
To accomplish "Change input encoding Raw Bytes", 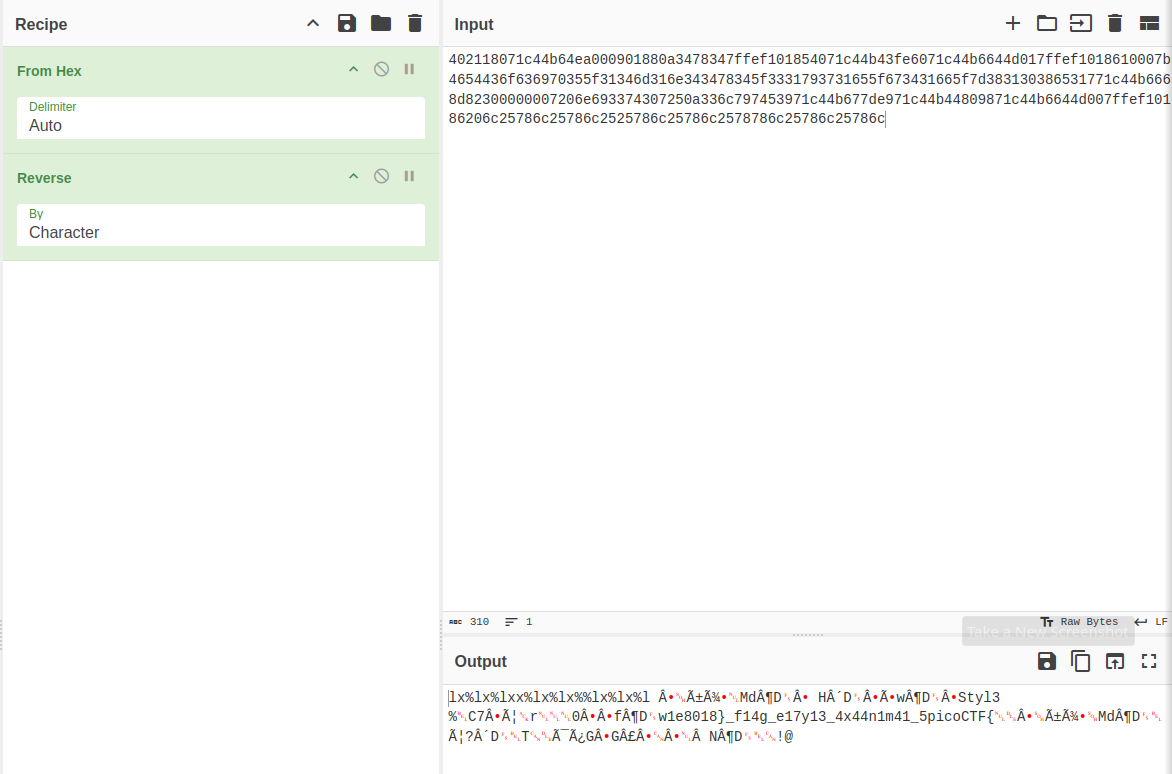I will pyautogui.click(x=1079, y=622).
